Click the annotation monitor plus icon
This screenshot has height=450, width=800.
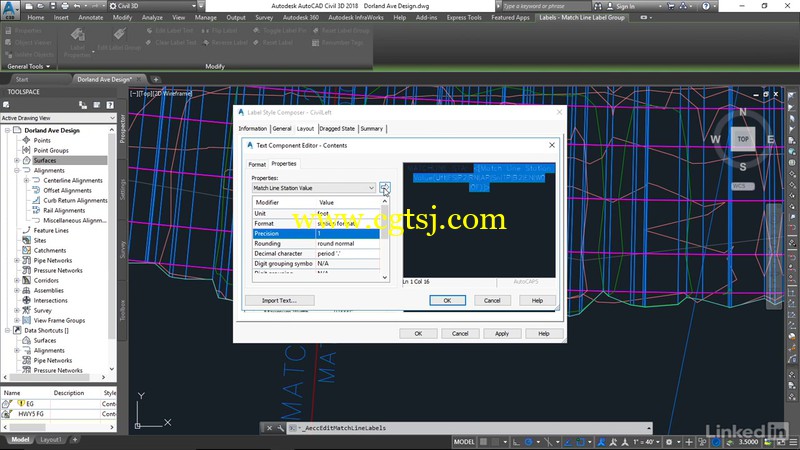click(689, 442)
